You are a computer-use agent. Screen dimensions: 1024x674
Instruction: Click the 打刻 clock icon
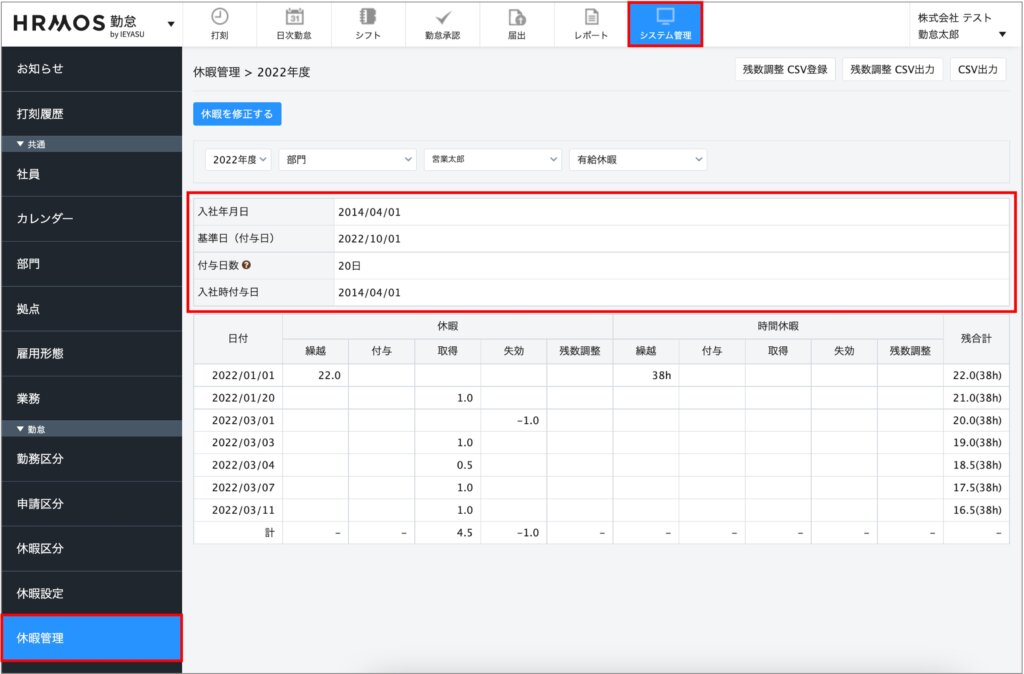tap(220, 16)
